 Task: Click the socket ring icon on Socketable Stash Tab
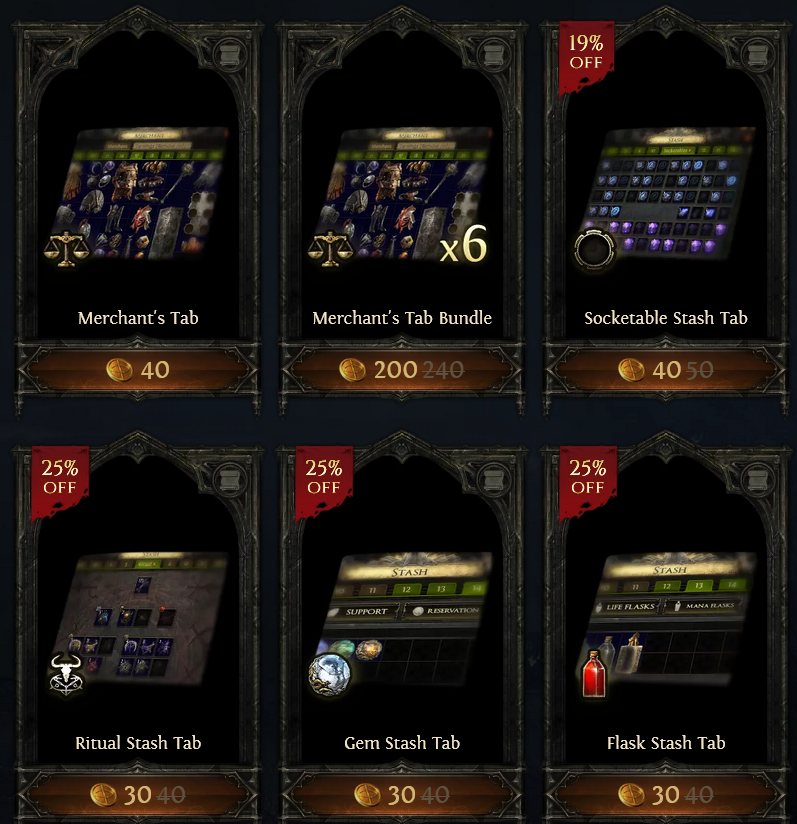click(594, 249)
